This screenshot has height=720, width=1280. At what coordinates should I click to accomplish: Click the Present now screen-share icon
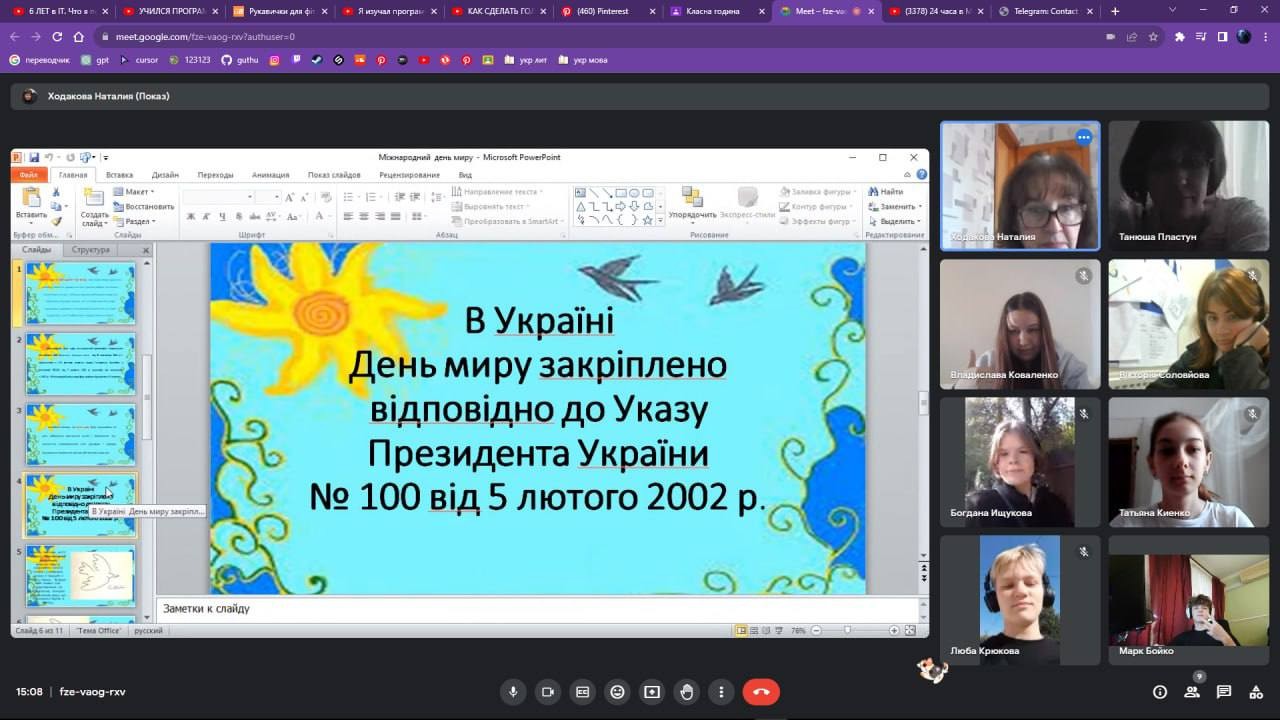pyautogui.click(x=652, y=692)
